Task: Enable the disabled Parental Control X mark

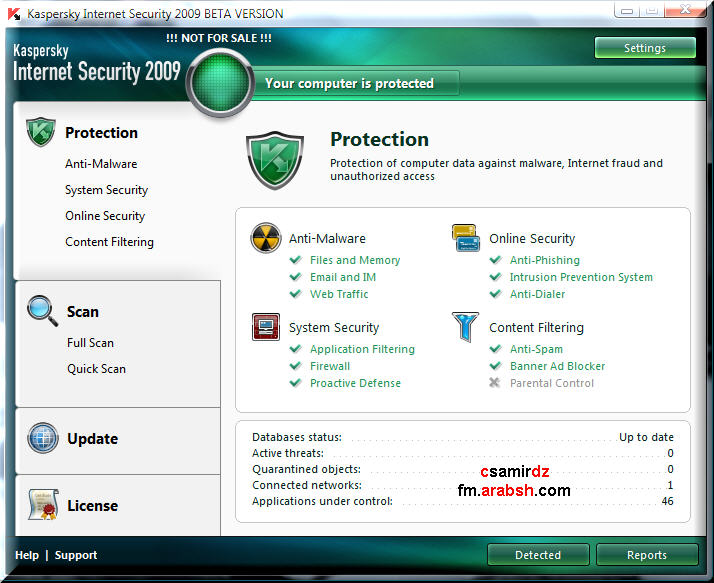Action: coord(495,383)
